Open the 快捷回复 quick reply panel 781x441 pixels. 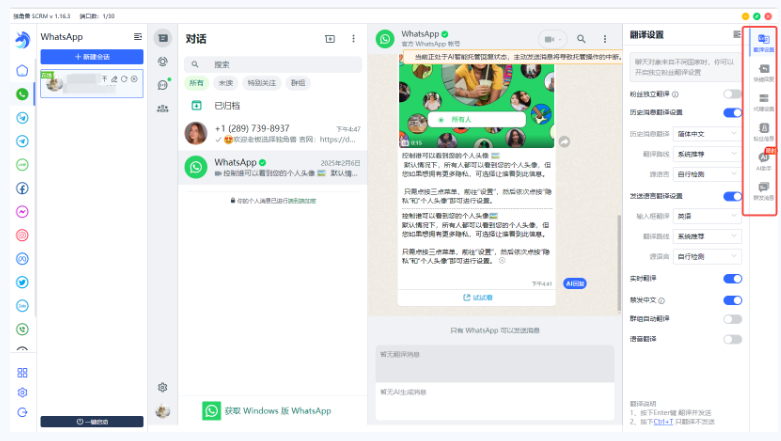click(x=763, y=72)
